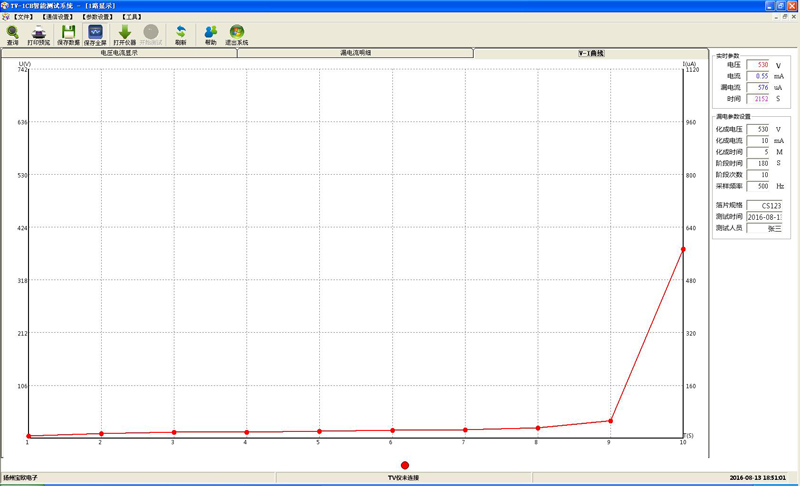Click the 采样频率 input field
Image resolution: width=800 pixels, height=486 pixels.
(758, 186)
